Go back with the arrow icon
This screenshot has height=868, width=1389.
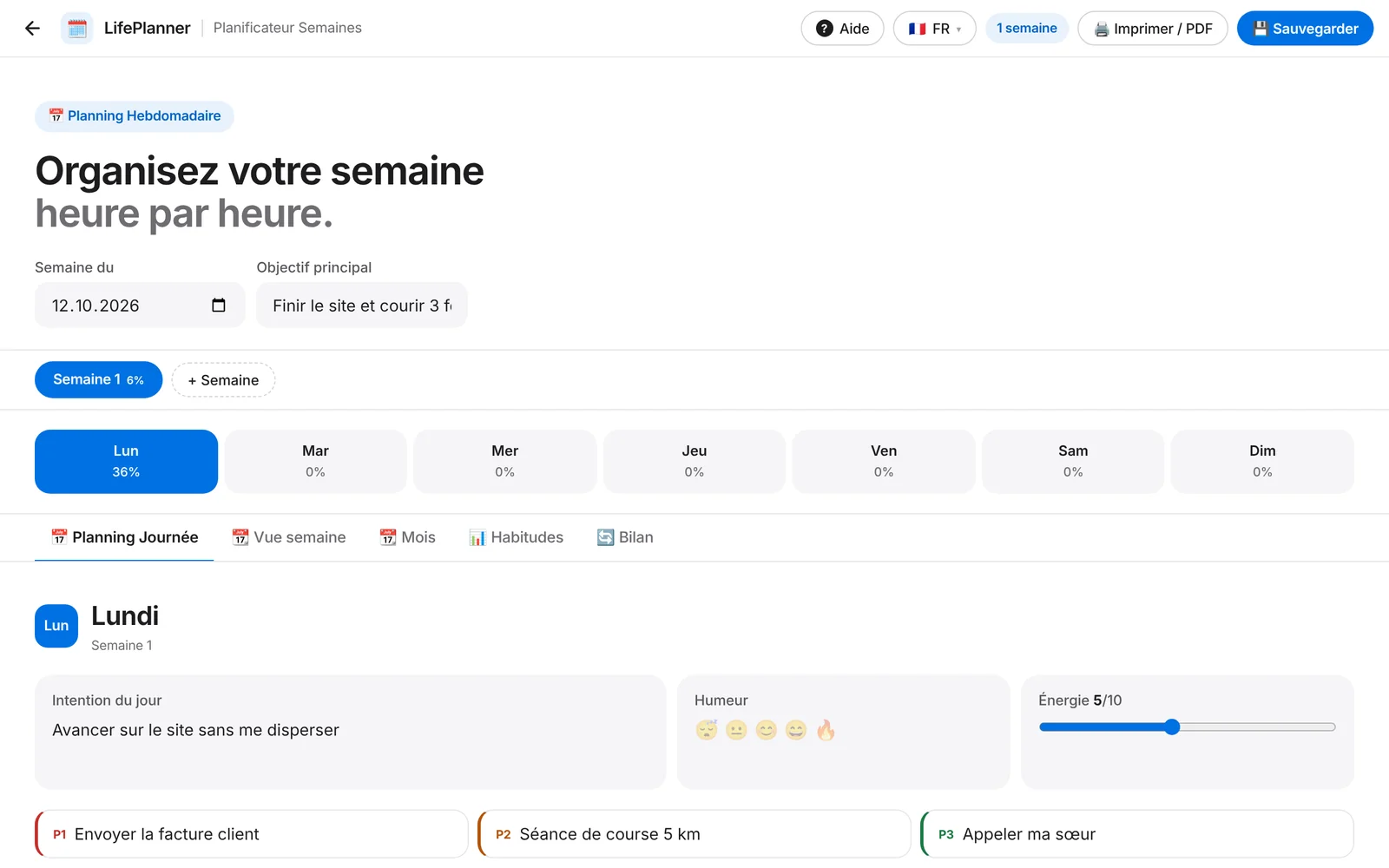(x=32, y=29)
